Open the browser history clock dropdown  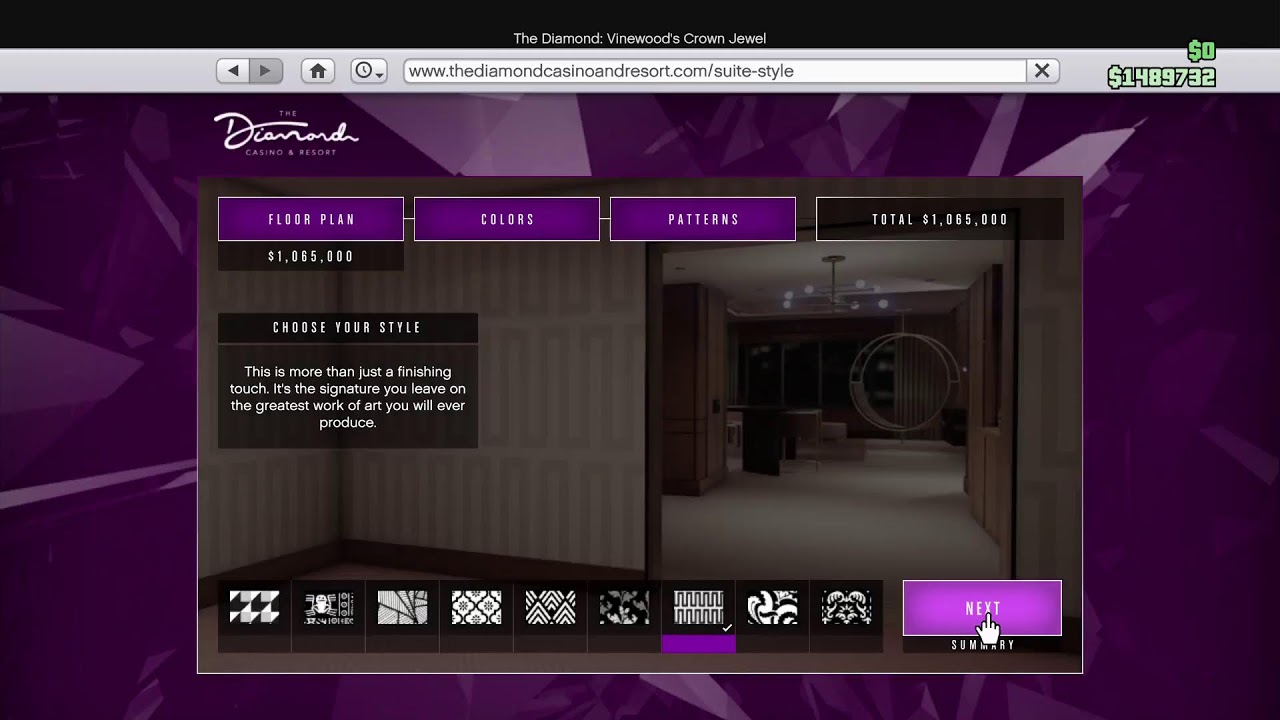369,71
